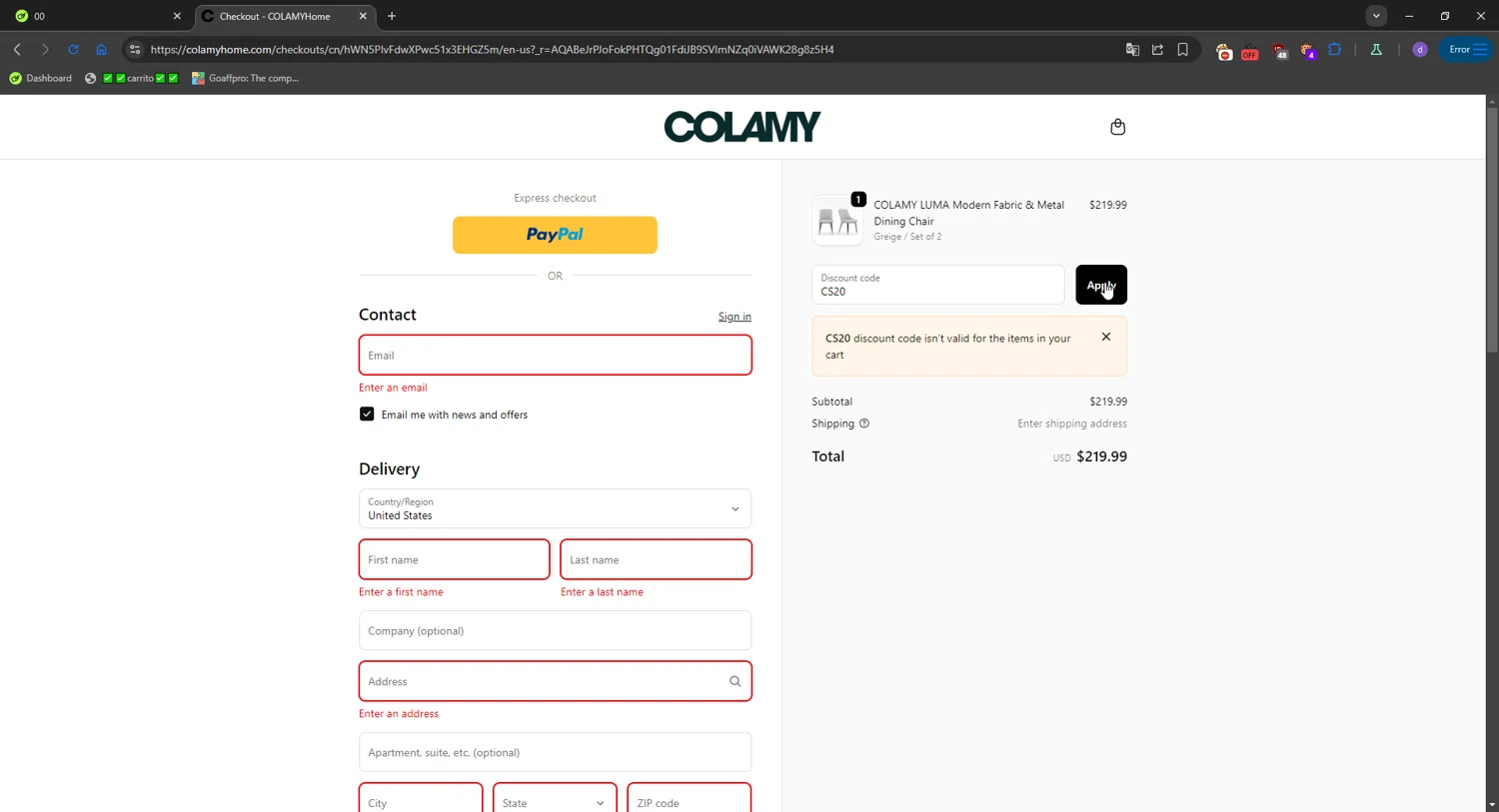Select the Checkout - COLAMYHome tab
Screen dimensions: 1499x812
(284, 16)
